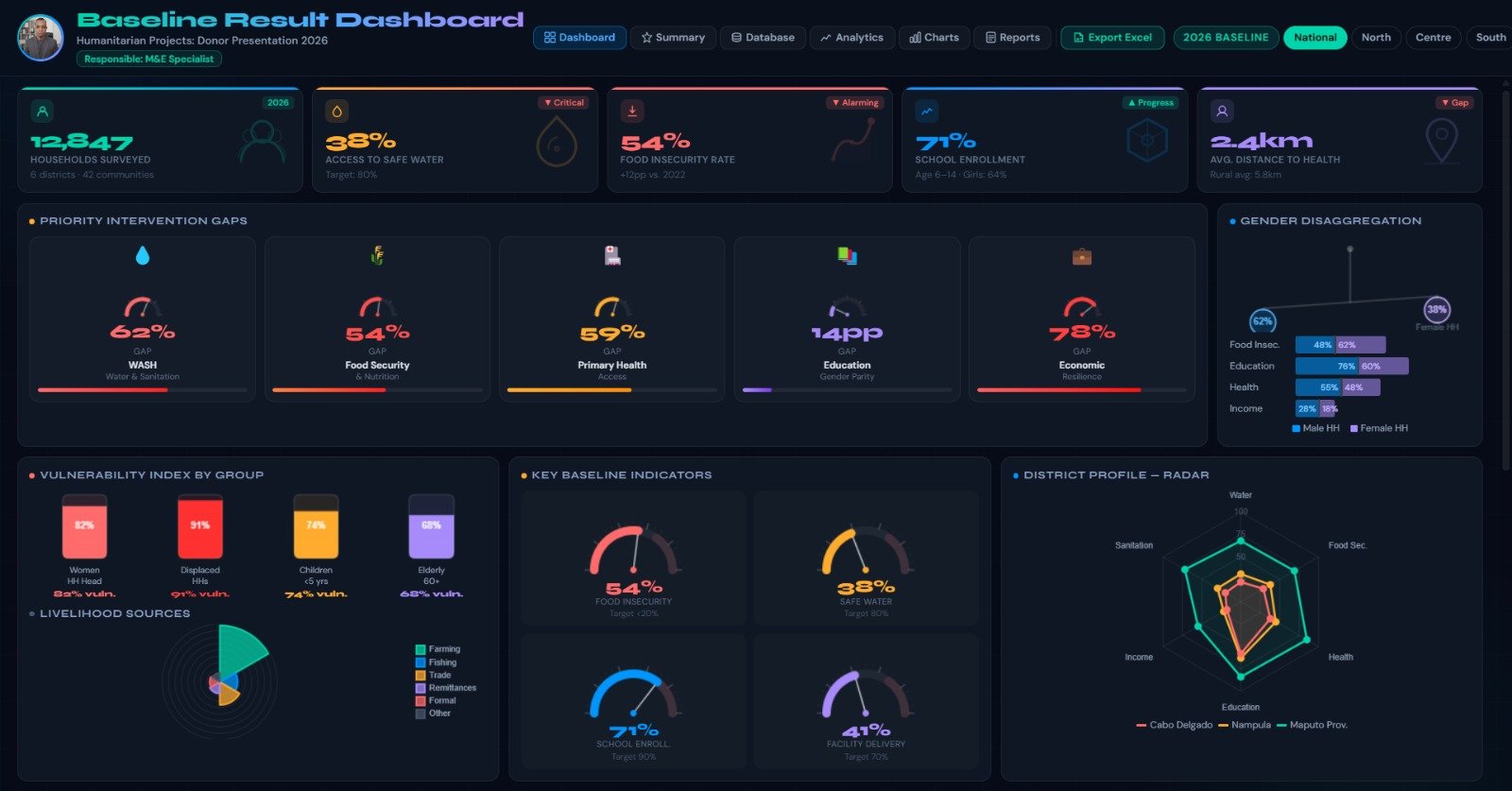The image size is (1512, 791).
Task: Click the books Education icon
Action: (x=847, y=255)
